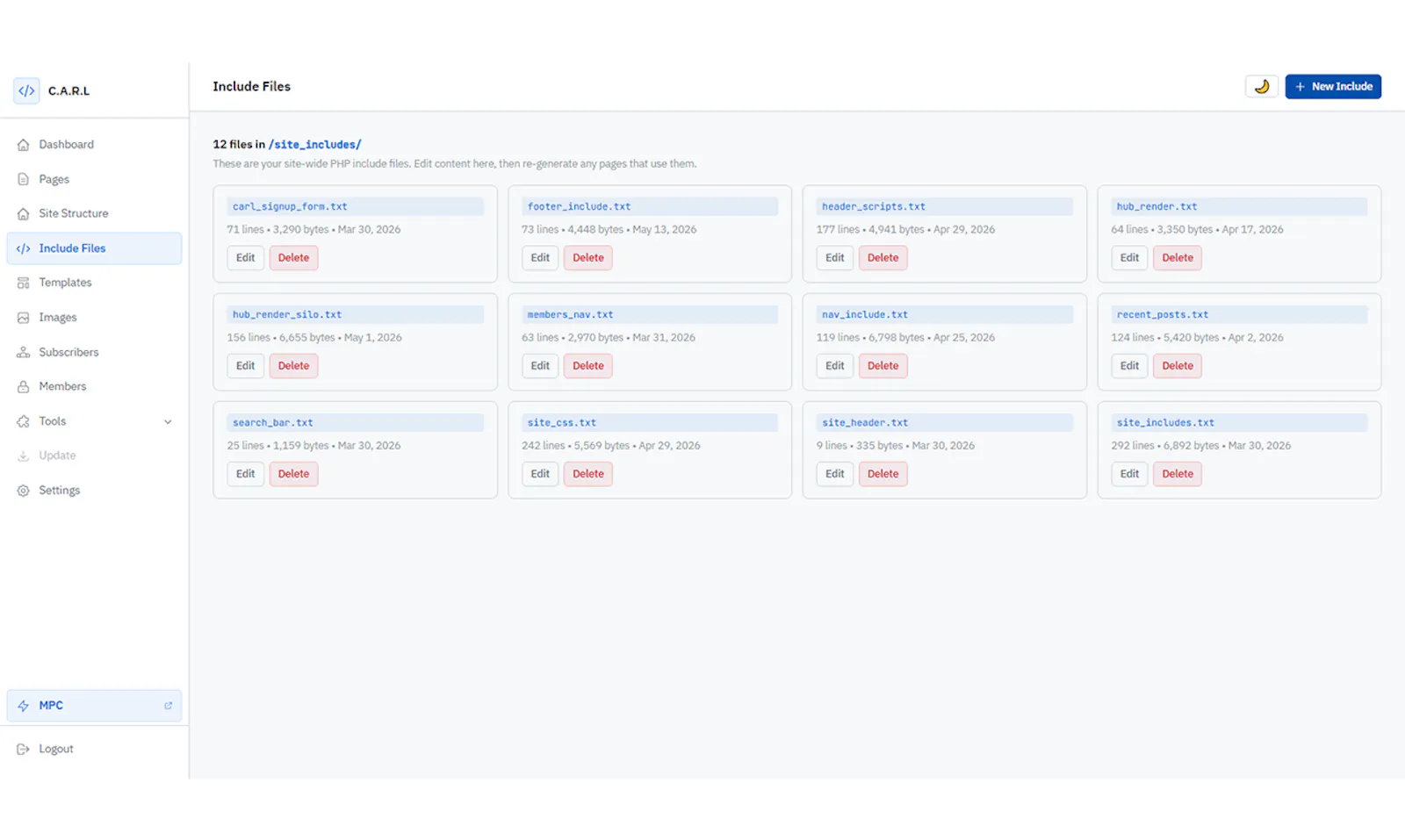Edit site_css.txt
1405x840 pixels.
tap(540, 474)
